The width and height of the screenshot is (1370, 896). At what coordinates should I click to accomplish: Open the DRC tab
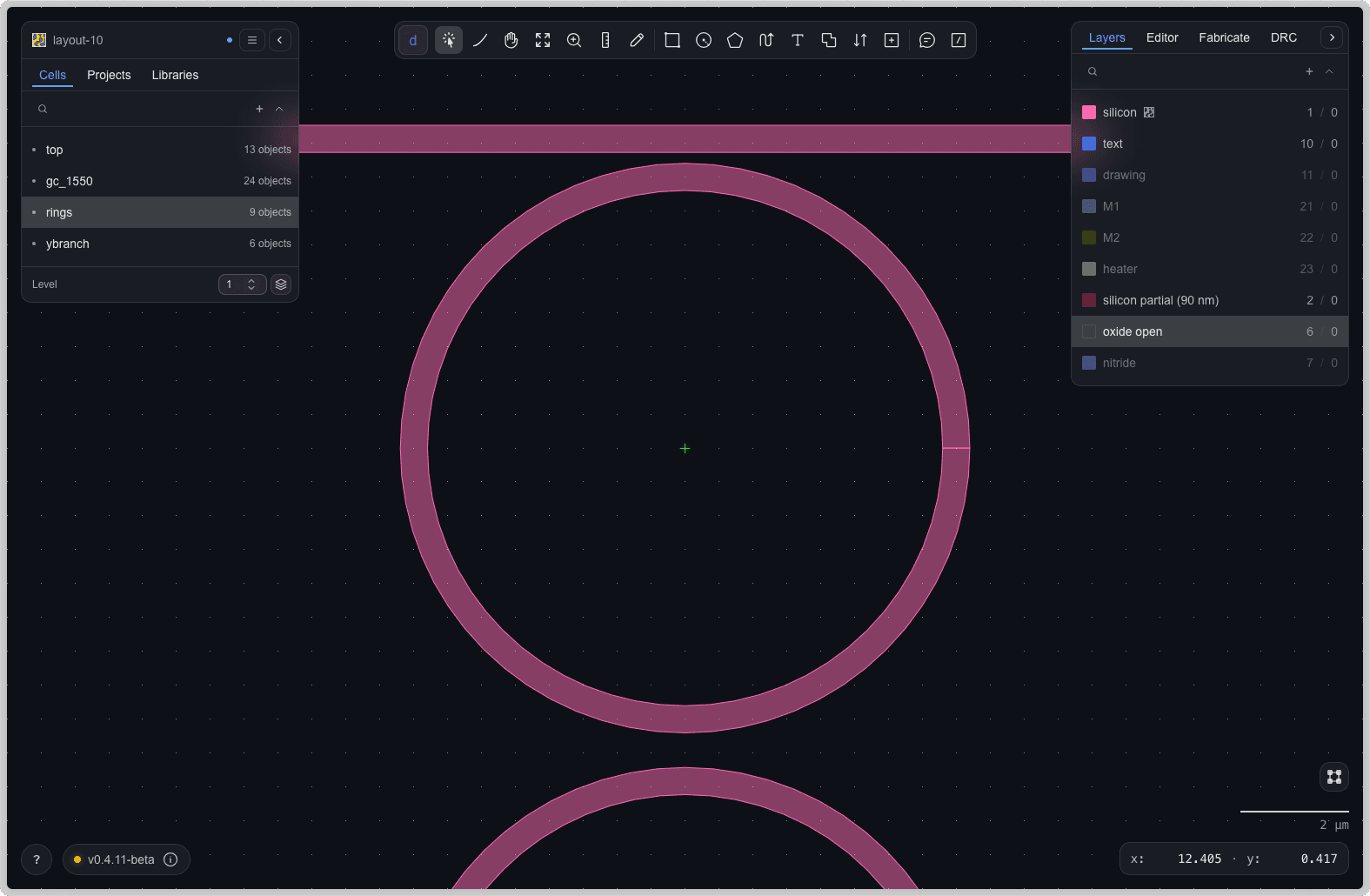click(1284, 37)
